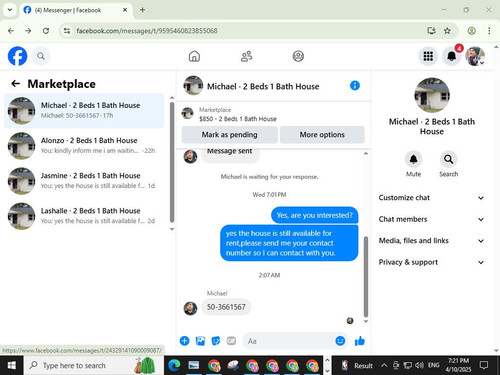Choose a GIF icon in composer

[x=231, y=341]
